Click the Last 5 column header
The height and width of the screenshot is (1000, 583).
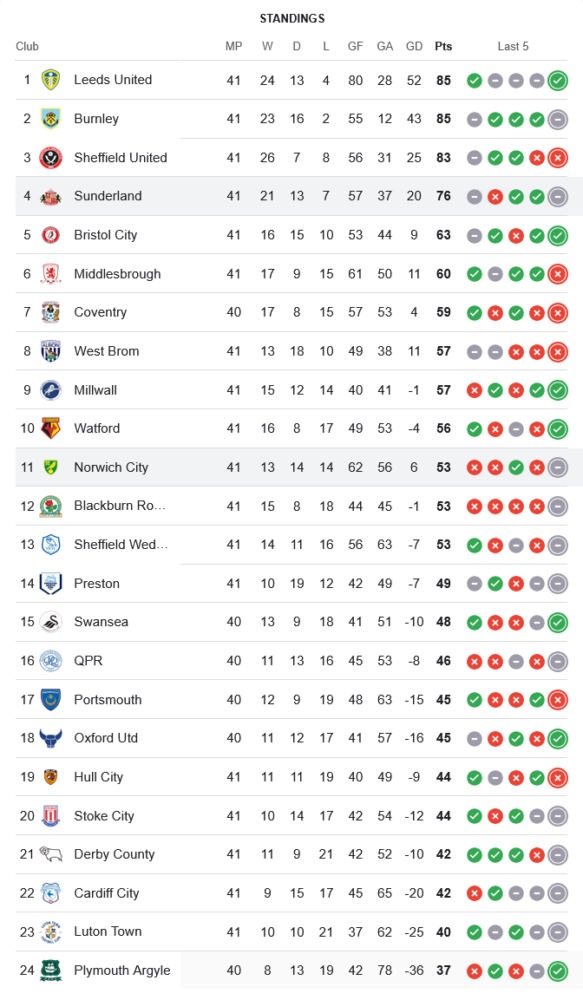click(513, 46)
